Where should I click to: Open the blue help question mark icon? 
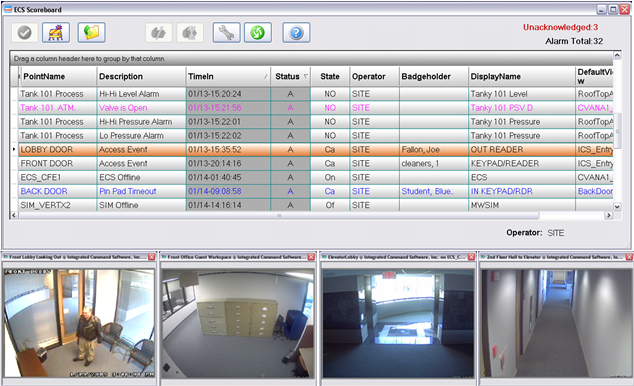(x=296, y=33)
